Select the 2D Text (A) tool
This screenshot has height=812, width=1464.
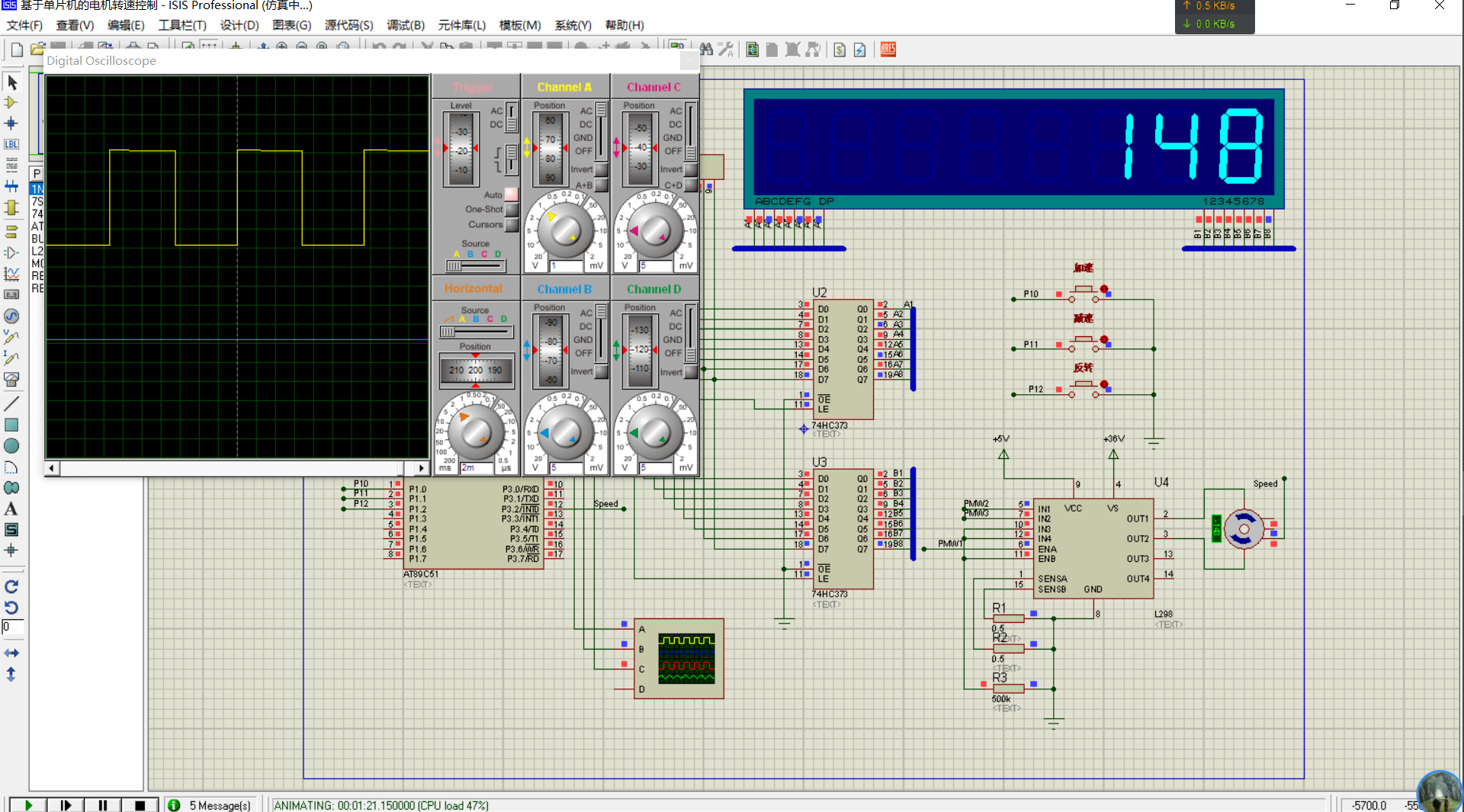(x=11, y=509)
